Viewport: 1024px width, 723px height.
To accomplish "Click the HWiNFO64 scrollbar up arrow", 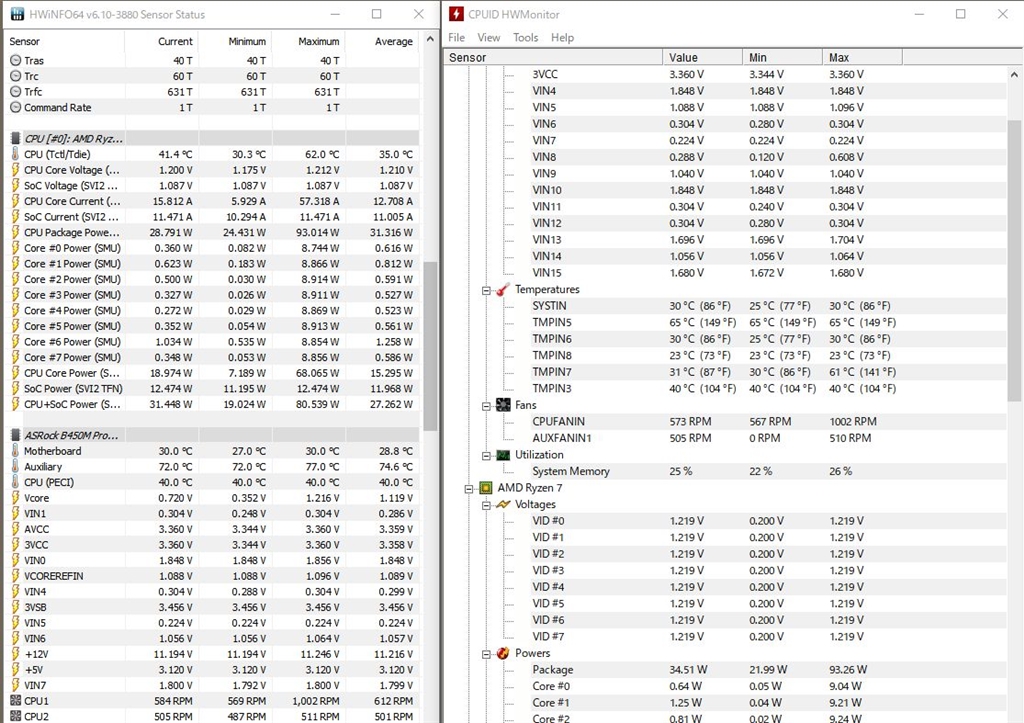I will 430,39.
